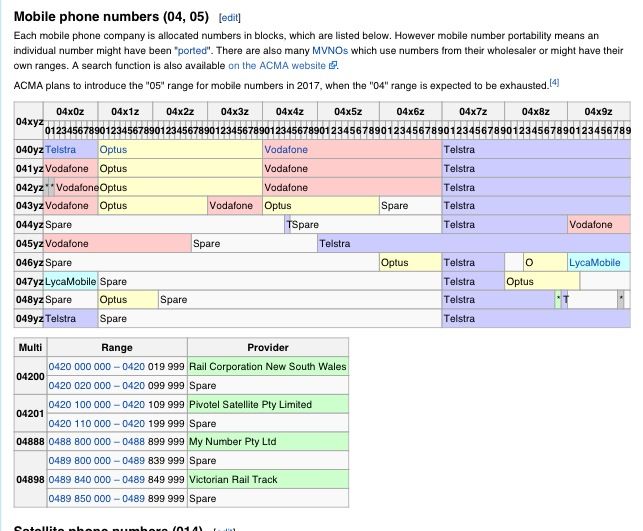Click the 044yz row header
643x531 pixels.
[x=29, y=225]
